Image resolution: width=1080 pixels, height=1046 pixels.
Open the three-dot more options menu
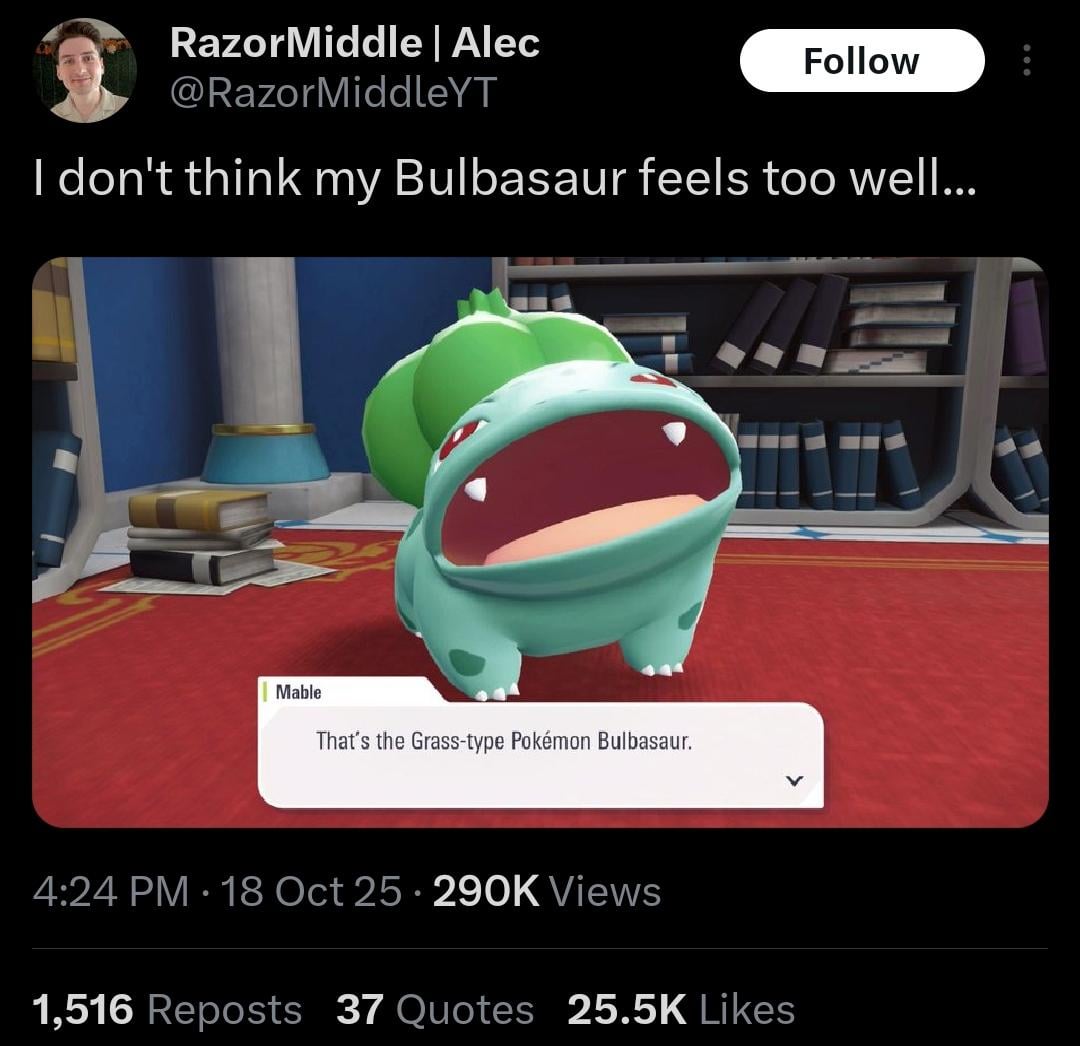click(x=1026, y=61)
